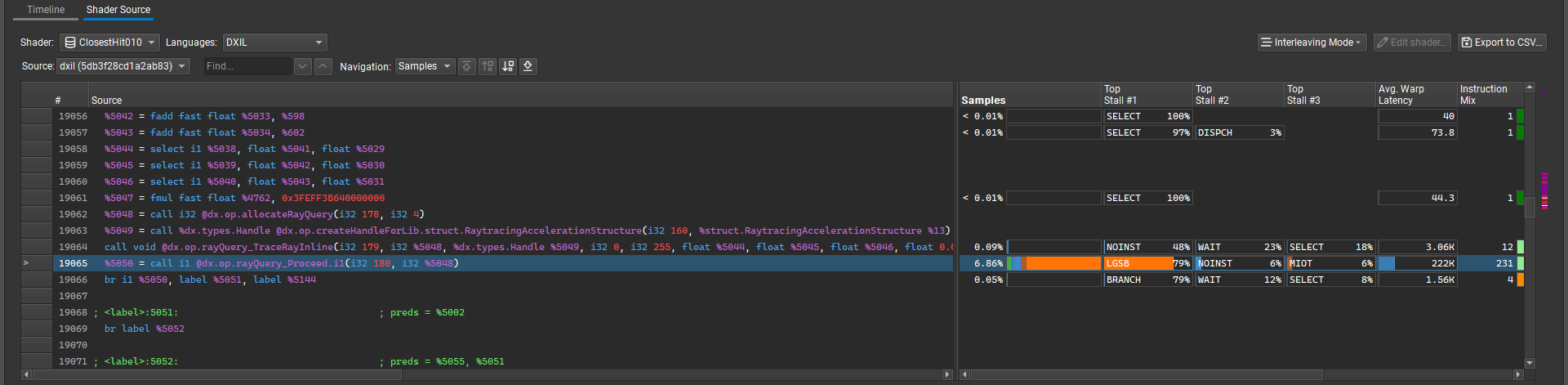Click the vertical scrollbar up arrow
Image resolution: width=1568 pixels, height=385 pixels.
point(1530,87)
